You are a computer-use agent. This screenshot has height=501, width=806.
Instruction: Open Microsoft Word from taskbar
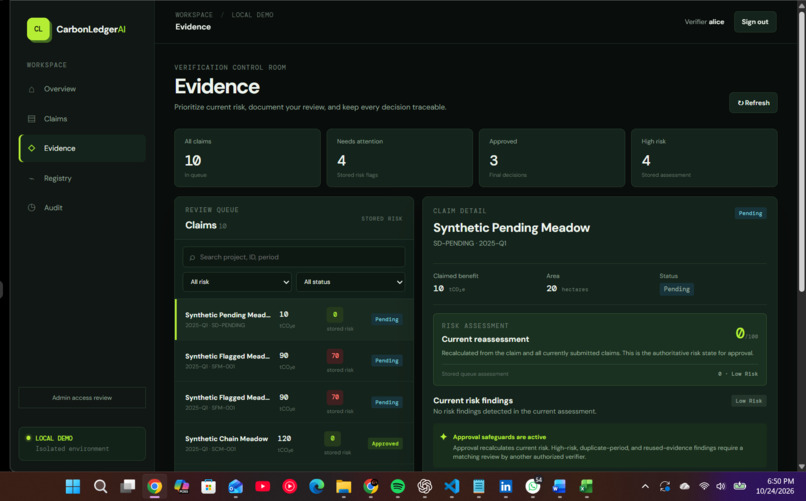tap(559, 486)
